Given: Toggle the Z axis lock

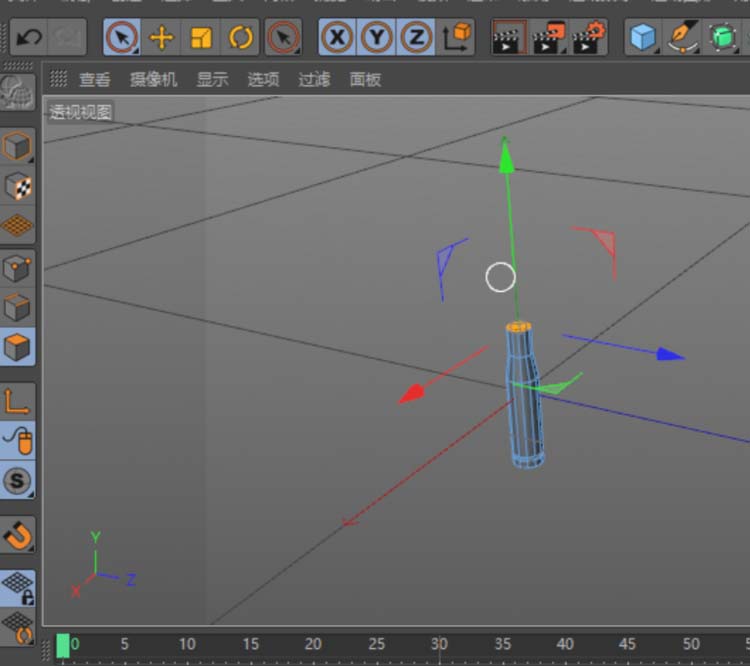Looking at the screenshot, I should [x=416, y=38].
